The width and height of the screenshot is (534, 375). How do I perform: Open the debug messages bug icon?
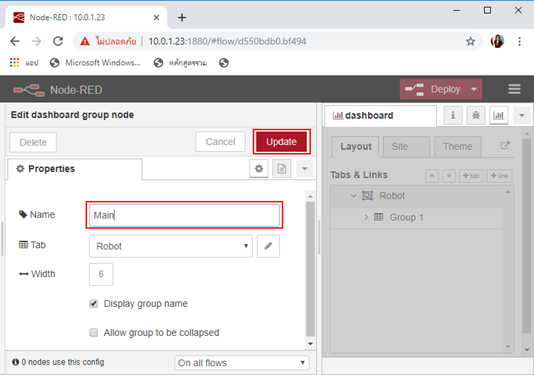tap(476, 115)
